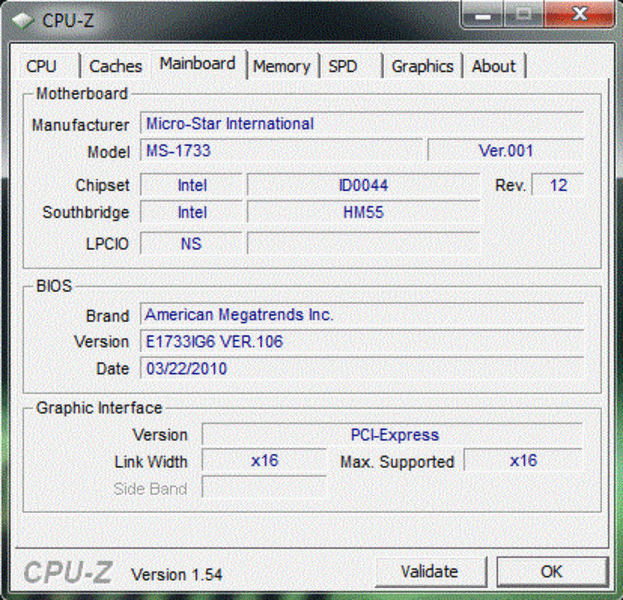Image resolution: width=623 pixels, height=600 pixels.
Task: Click the Southbridge HM55 field
Action: [363, 212]
